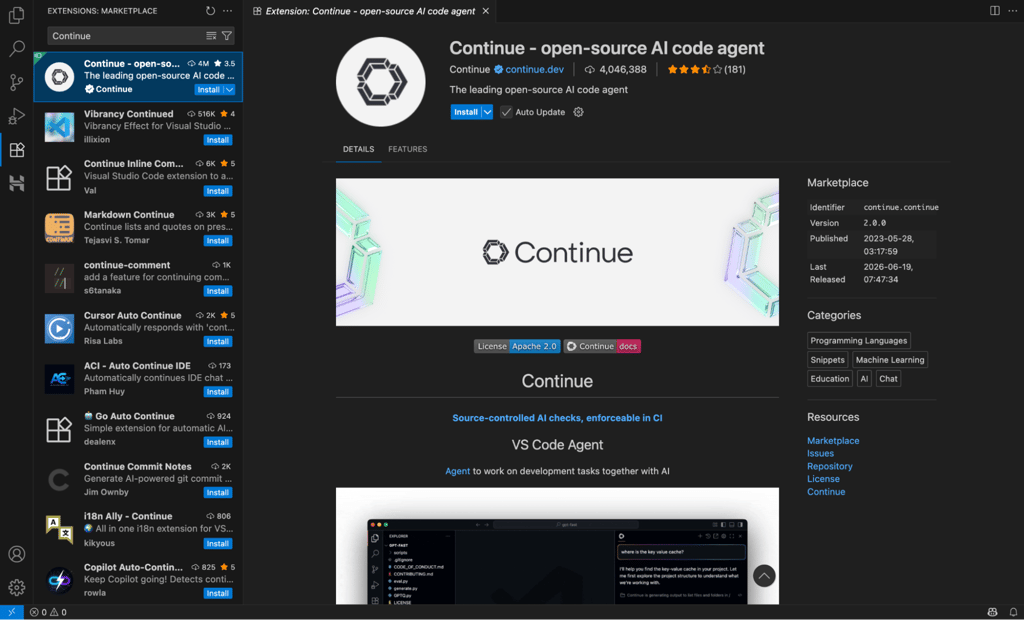This screenshot has width=1024, height=620.
Task: Open the Repository resource link
Action: point(829,466)
